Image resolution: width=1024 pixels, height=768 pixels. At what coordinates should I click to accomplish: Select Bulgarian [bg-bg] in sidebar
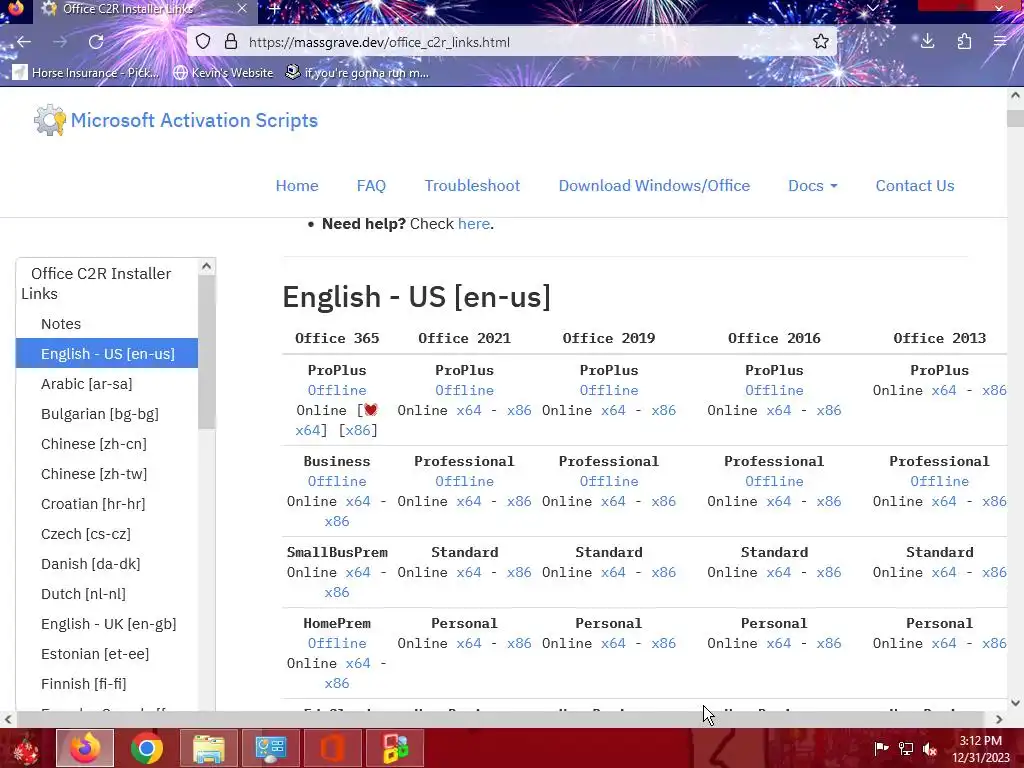tap(99, 414)
